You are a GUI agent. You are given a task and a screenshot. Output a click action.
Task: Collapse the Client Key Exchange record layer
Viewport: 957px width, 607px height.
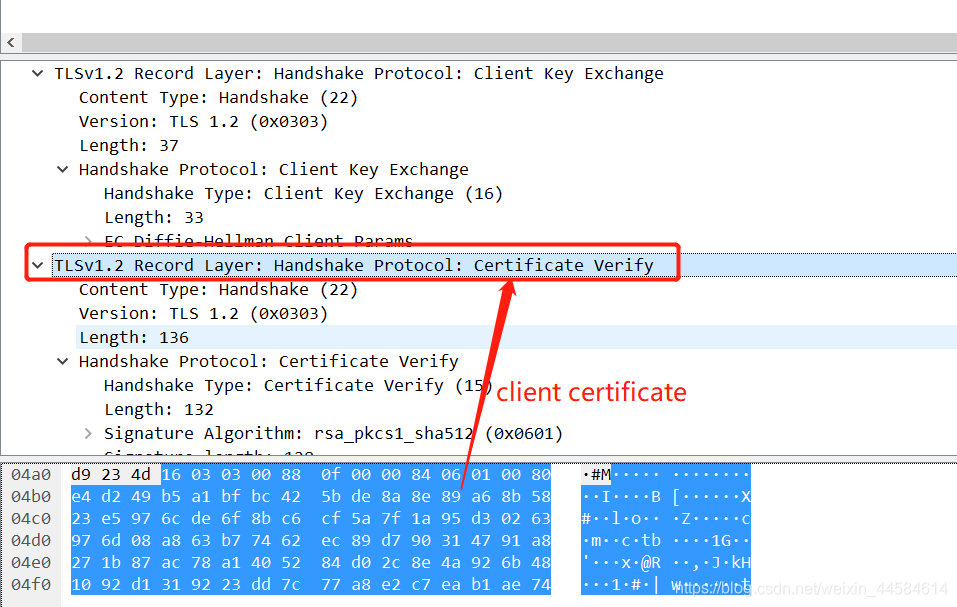38,74
